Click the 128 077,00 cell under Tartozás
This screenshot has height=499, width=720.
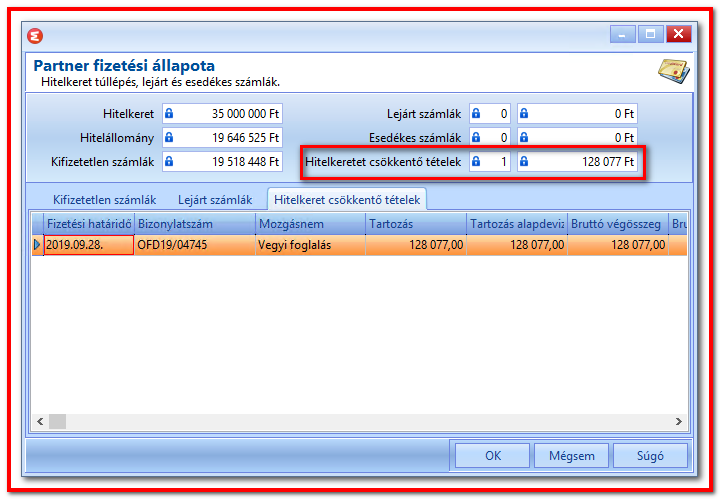416,245
